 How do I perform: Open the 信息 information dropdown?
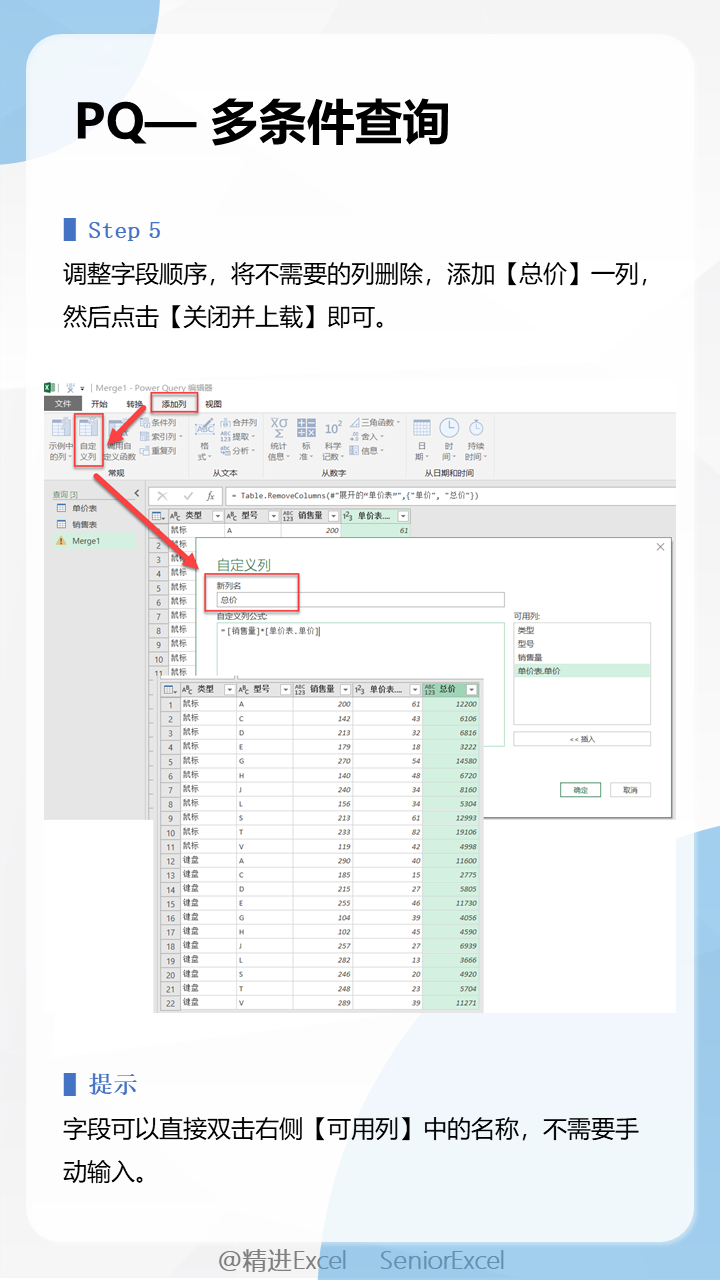pos(366,451)
